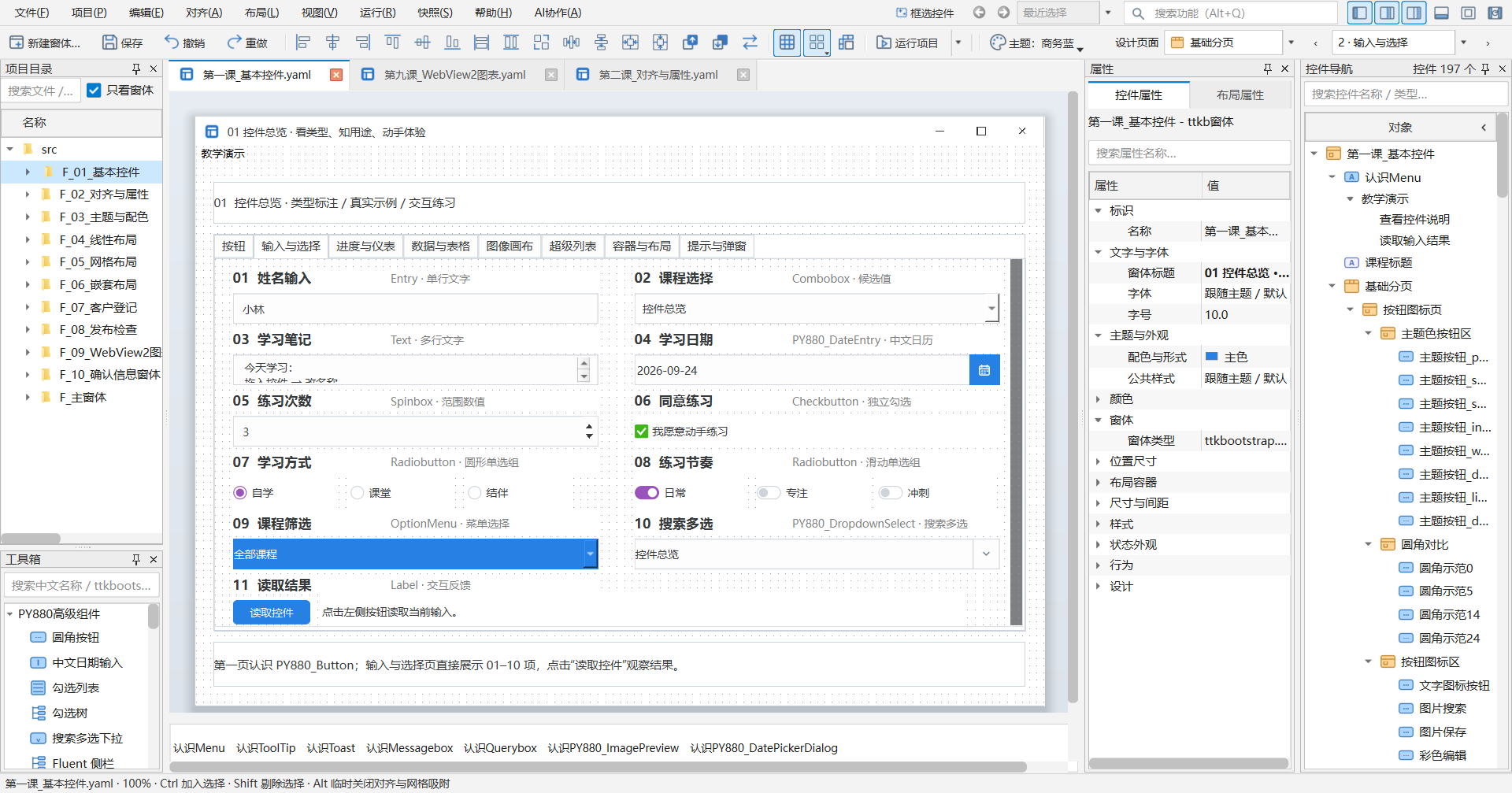
Task: Open the AI协作(A) menu
Action: (558, 13)
